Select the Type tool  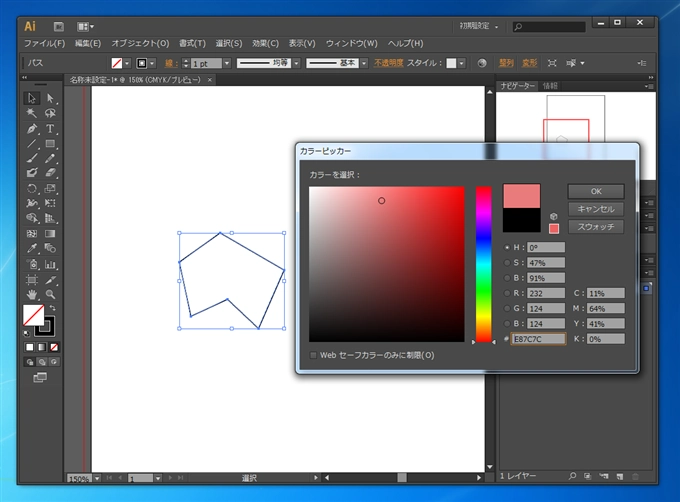pos(50,128)
